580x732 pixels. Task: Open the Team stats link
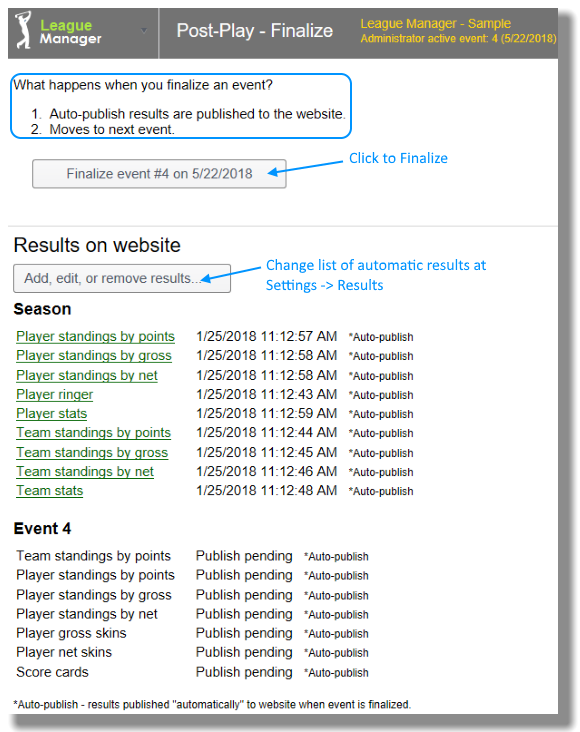pyautogui.click(x=50, y=491)
